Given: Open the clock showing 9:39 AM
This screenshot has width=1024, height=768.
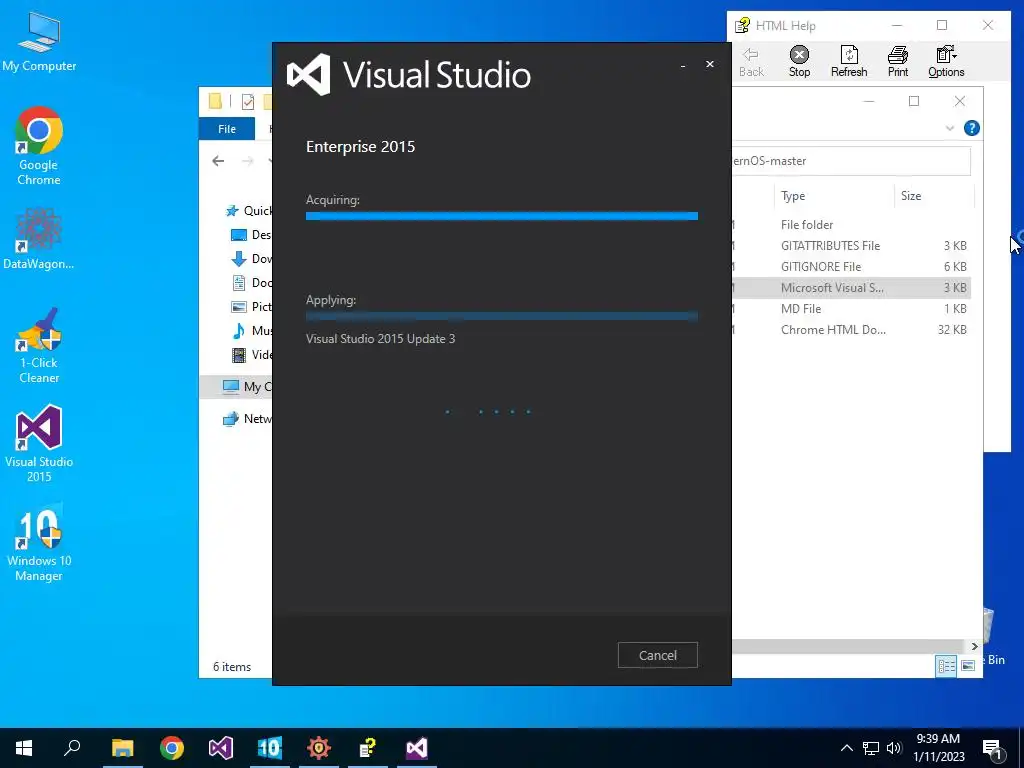Looking at the screenshot, I should pos(938,748).
